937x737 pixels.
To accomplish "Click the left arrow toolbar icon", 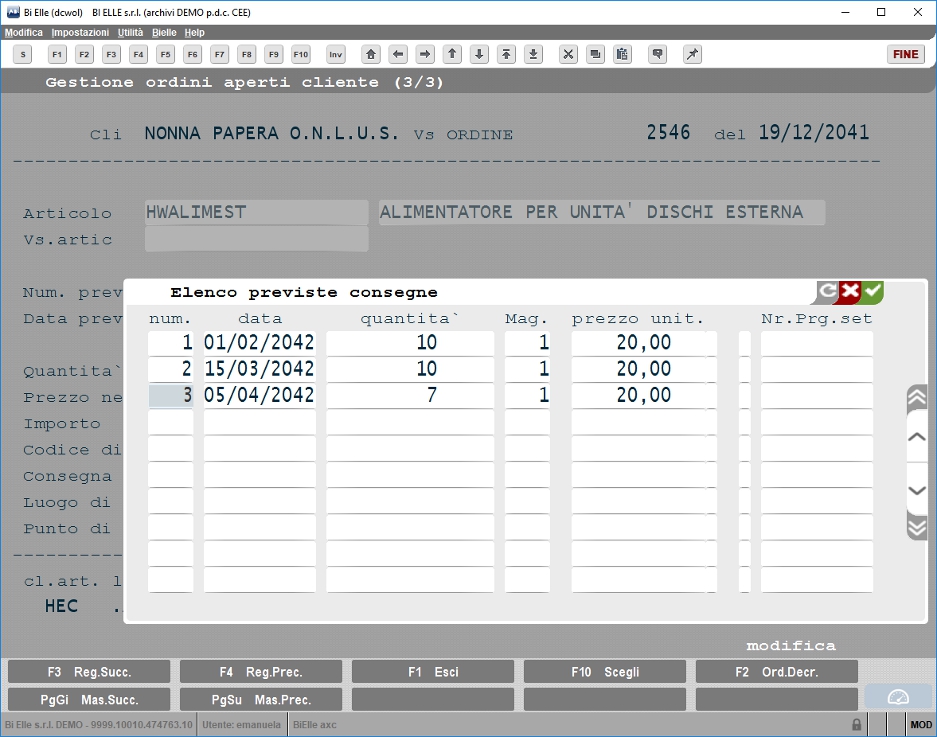I will [x=398, y=54].
